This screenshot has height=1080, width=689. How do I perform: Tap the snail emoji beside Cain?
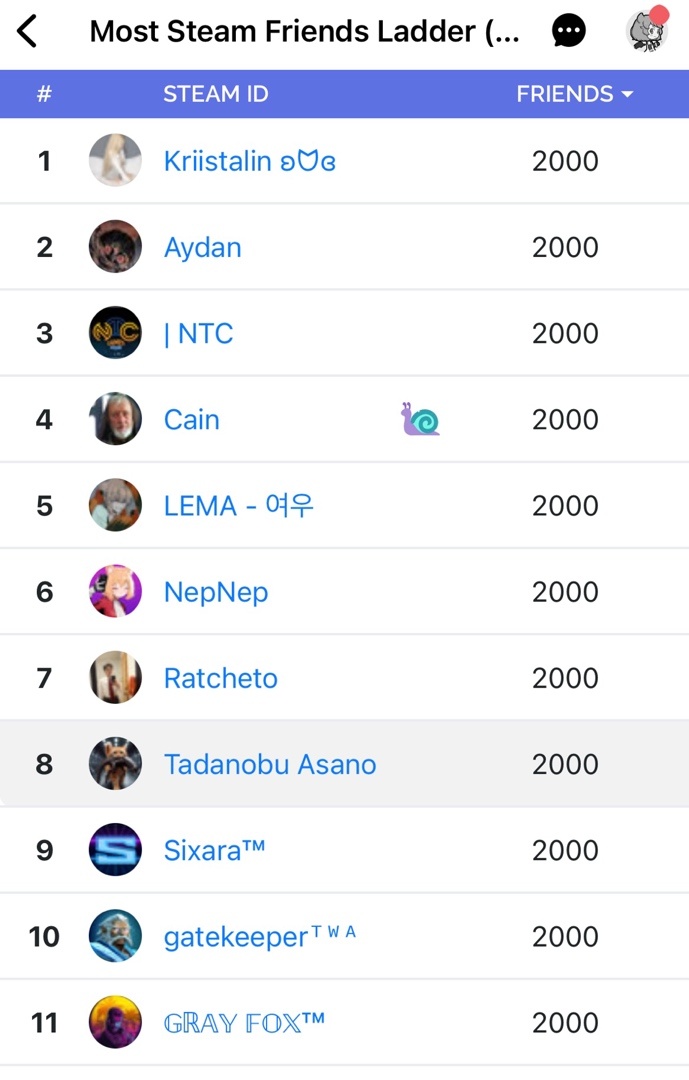point(420,420)
